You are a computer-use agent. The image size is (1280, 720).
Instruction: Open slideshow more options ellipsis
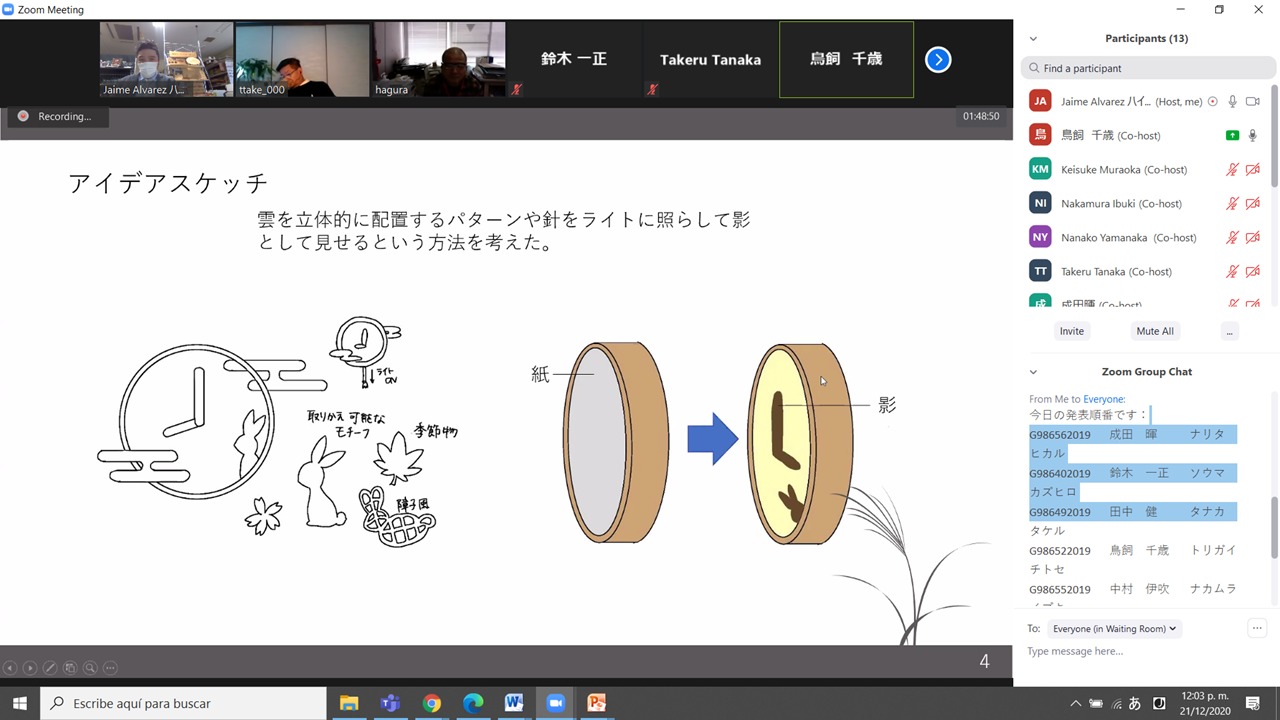click(110, 668)
